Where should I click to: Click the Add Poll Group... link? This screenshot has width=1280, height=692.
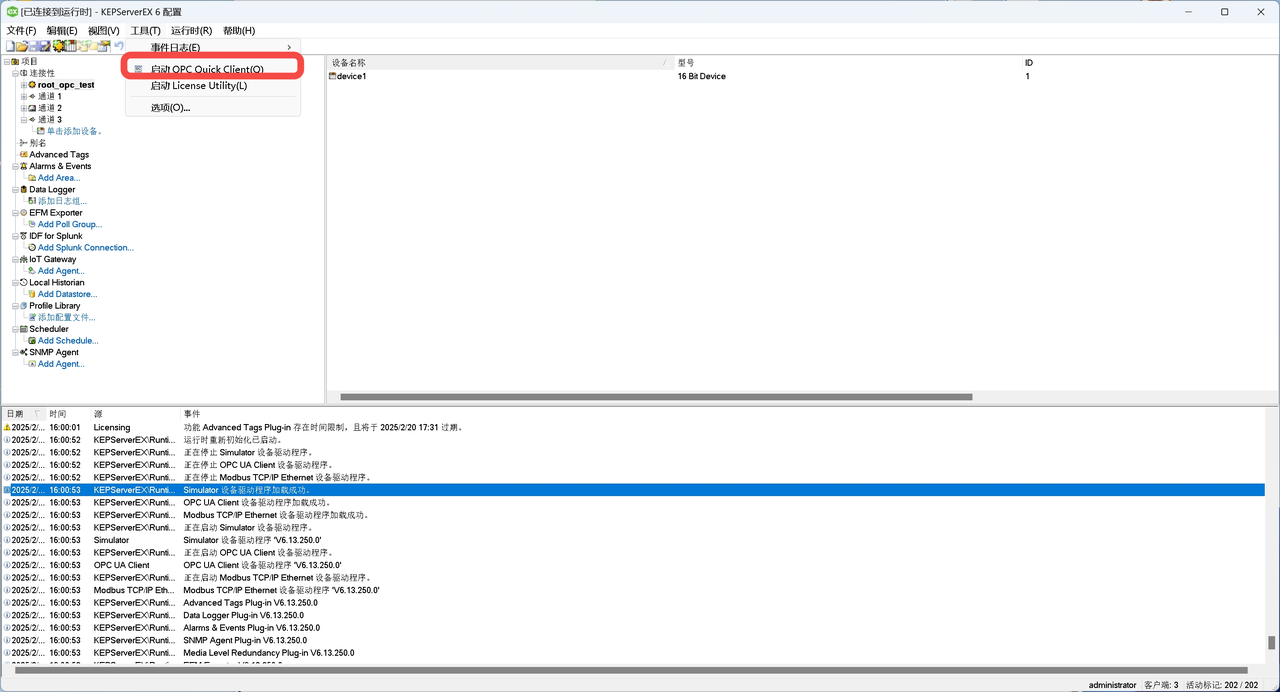tap(69, 225)
